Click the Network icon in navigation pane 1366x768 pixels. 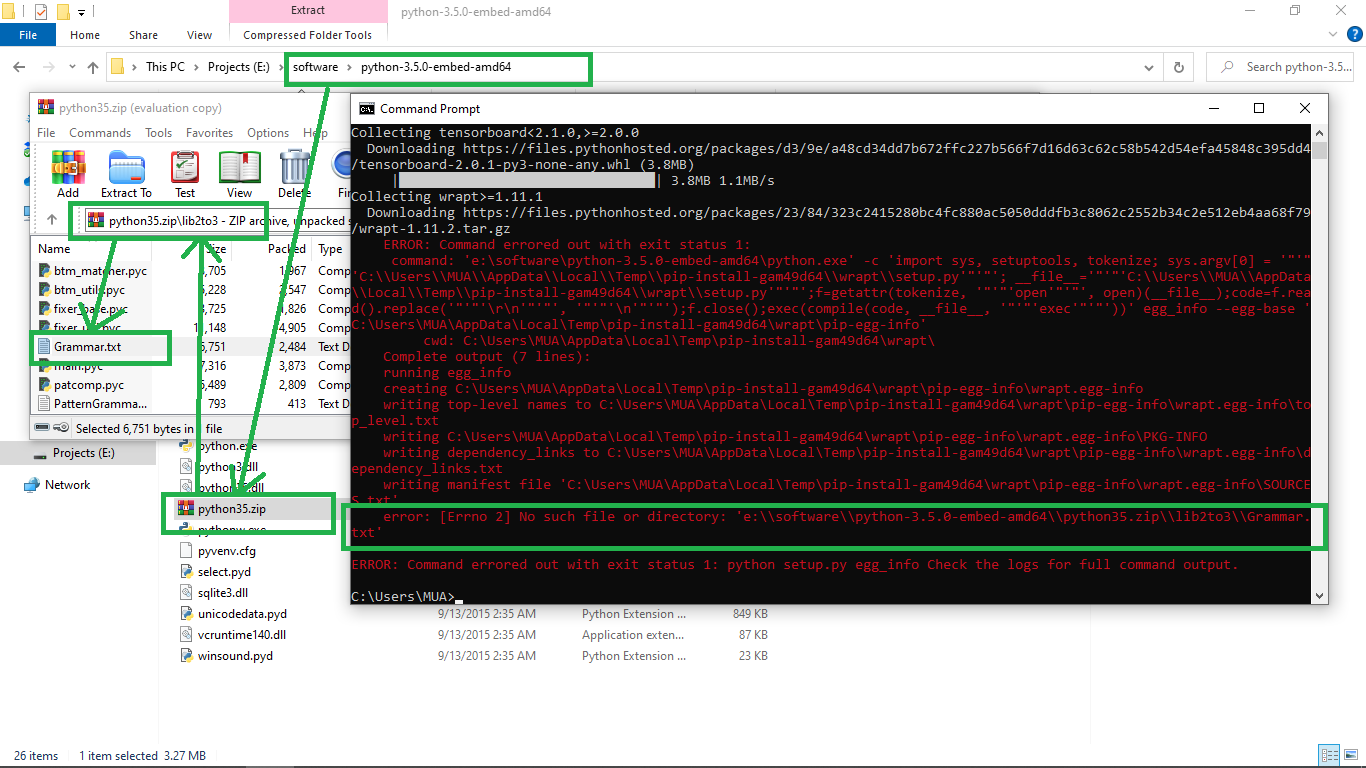31,484
